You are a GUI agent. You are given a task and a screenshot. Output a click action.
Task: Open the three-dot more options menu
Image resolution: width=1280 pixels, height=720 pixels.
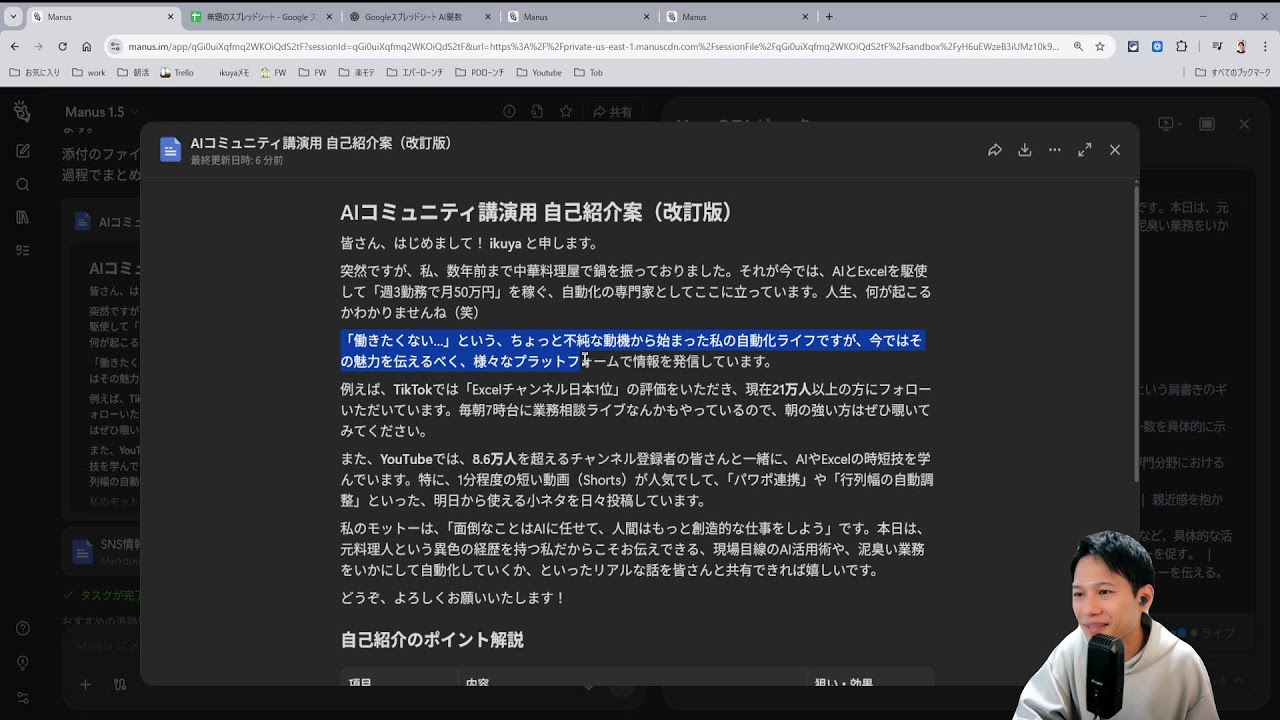point(1054,150)
